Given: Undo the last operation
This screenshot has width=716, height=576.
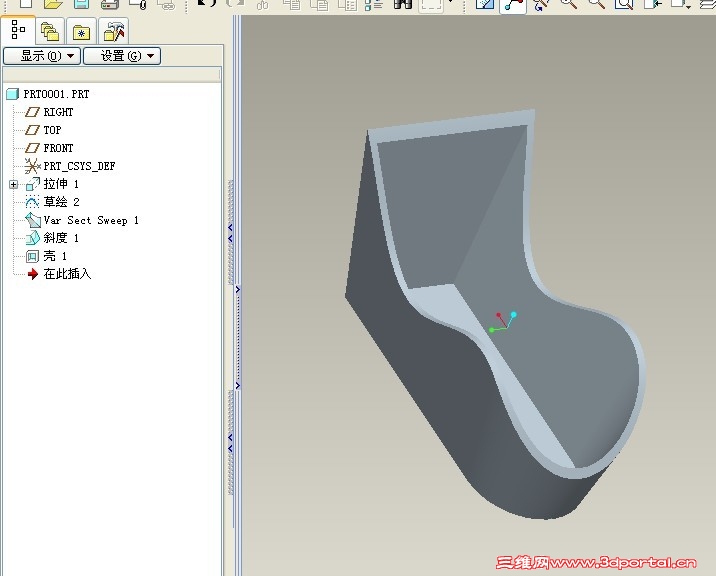Looking at the screenshot, I should (207, 4).
